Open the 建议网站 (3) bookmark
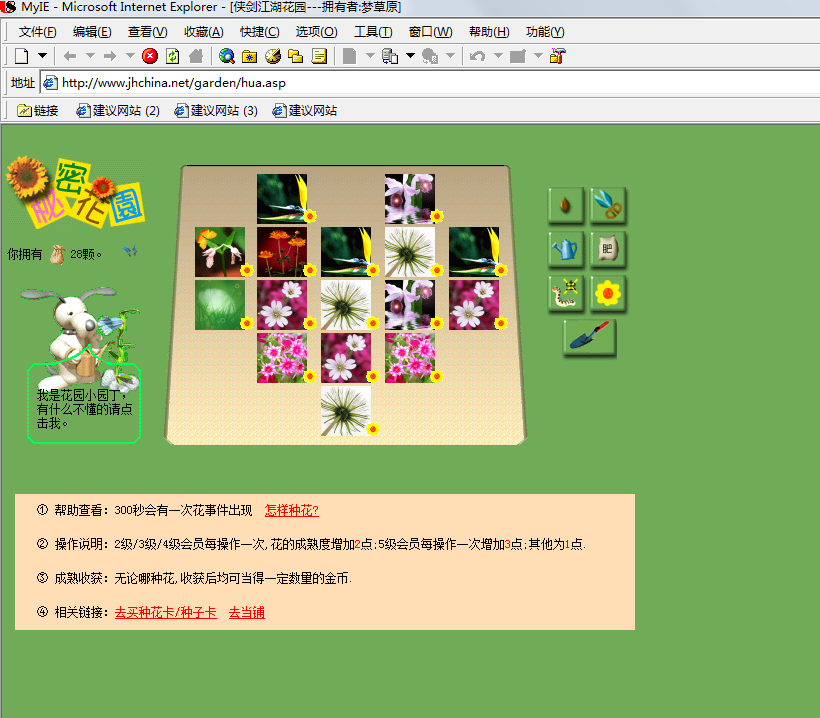The height and width of the screenshot is (718, 820). [216, 111]
